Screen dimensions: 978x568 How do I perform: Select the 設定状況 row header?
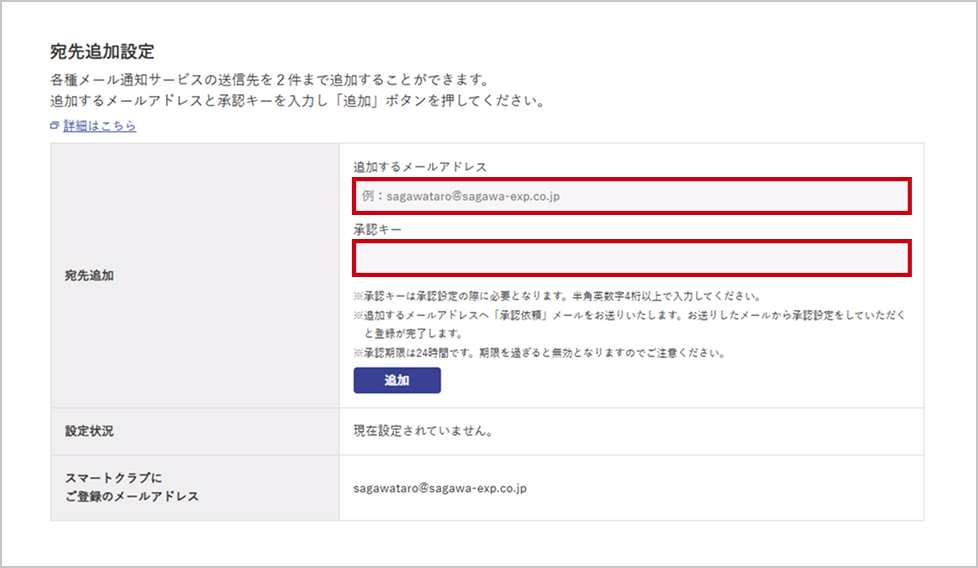[89, 431]
